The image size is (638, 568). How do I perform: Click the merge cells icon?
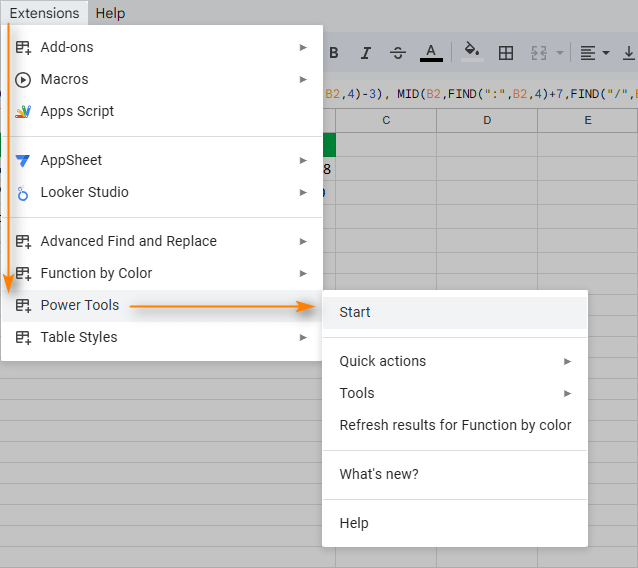539,53
